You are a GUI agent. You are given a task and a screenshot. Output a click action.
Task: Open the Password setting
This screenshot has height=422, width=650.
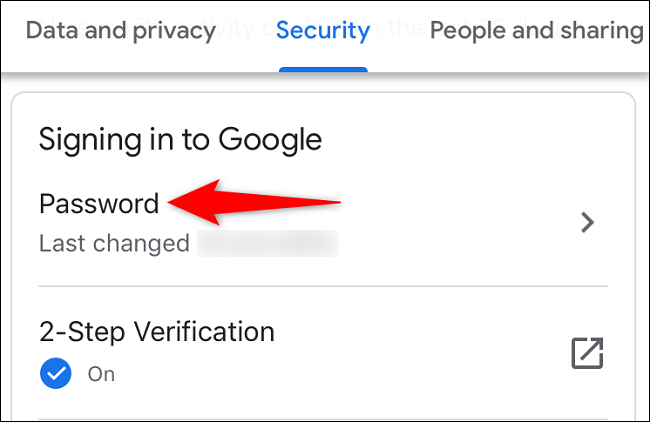coord(99,204)
